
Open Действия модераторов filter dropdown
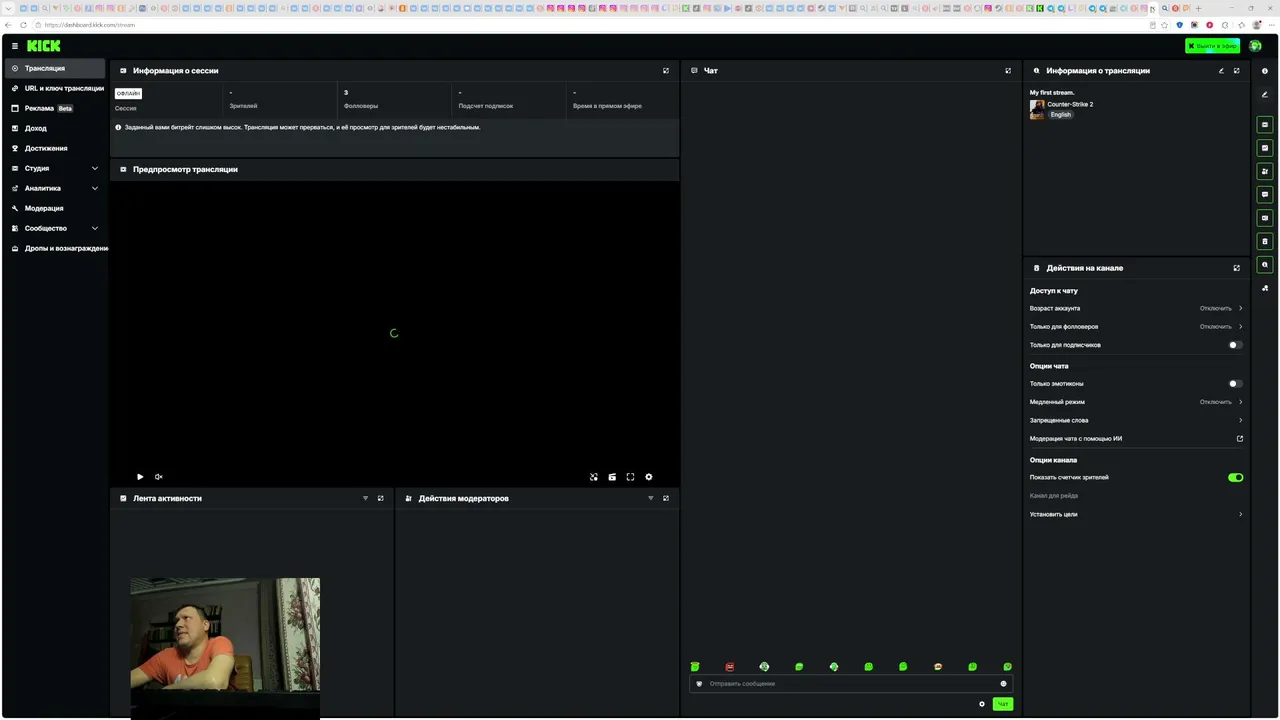coord(651,498)
